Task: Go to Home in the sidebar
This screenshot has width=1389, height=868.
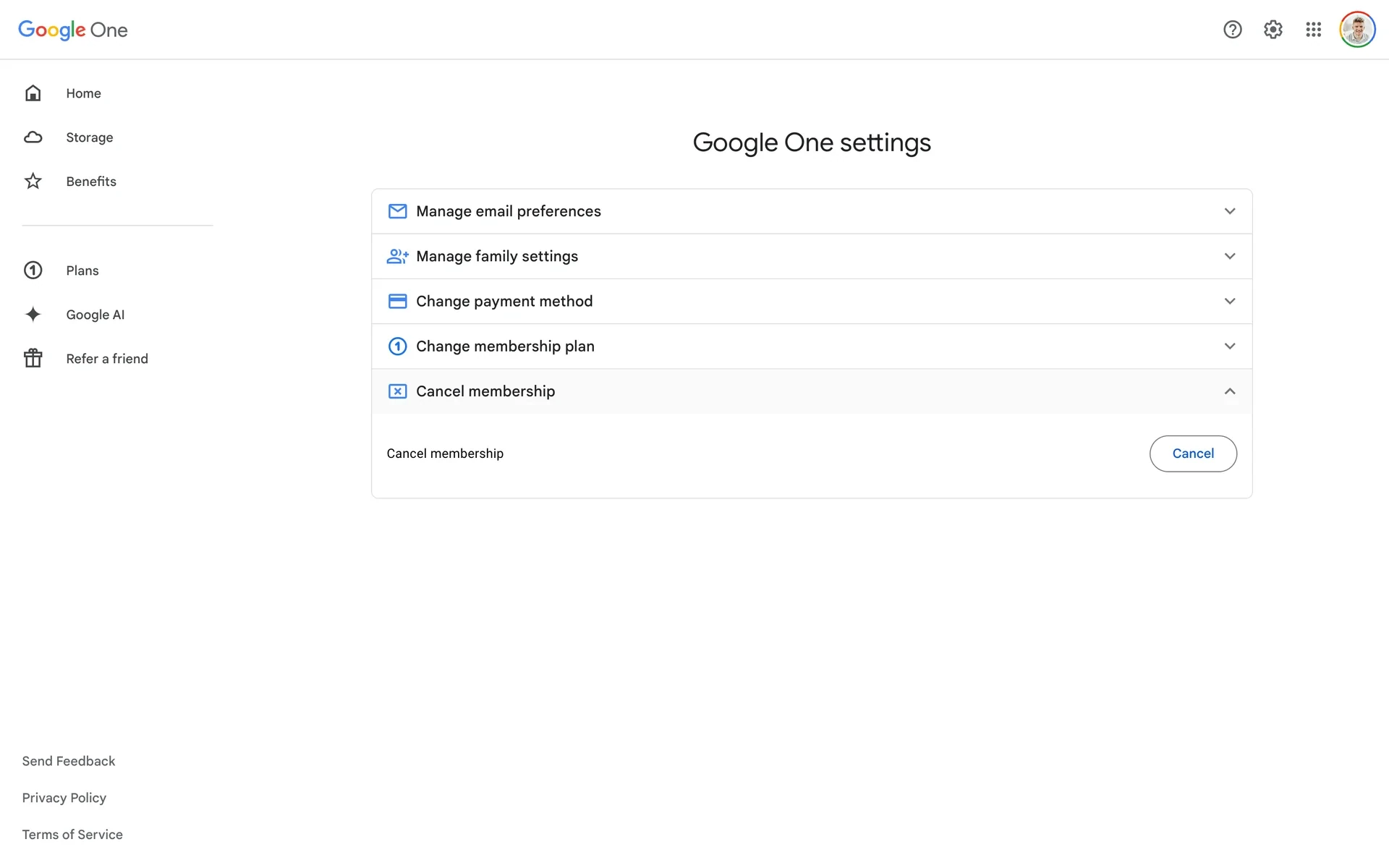Action: click(x=83, y=93)
